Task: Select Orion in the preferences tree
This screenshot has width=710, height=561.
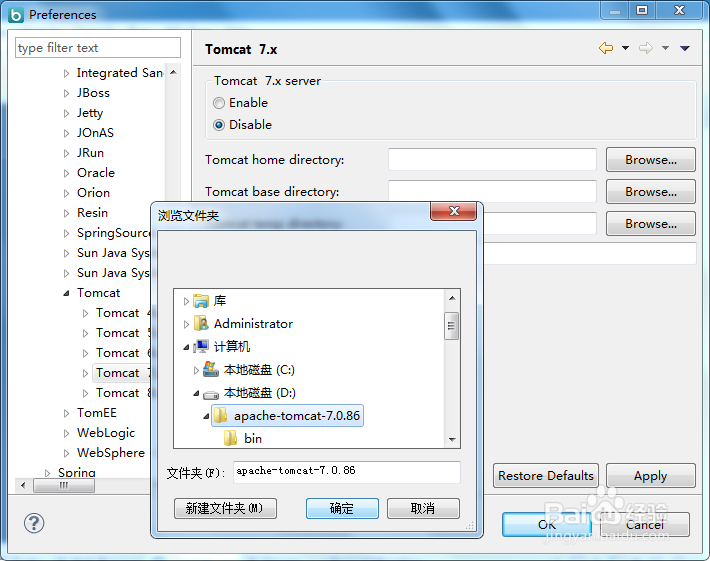Action: coord(93,193)
